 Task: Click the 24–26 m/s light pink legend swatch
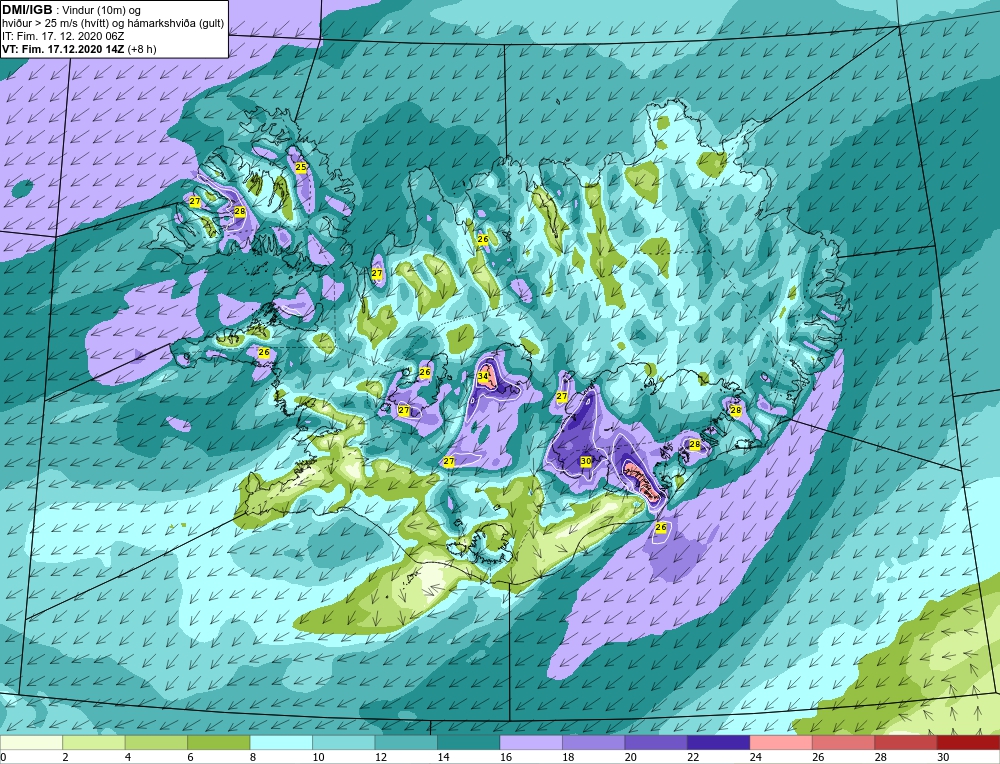781,743
